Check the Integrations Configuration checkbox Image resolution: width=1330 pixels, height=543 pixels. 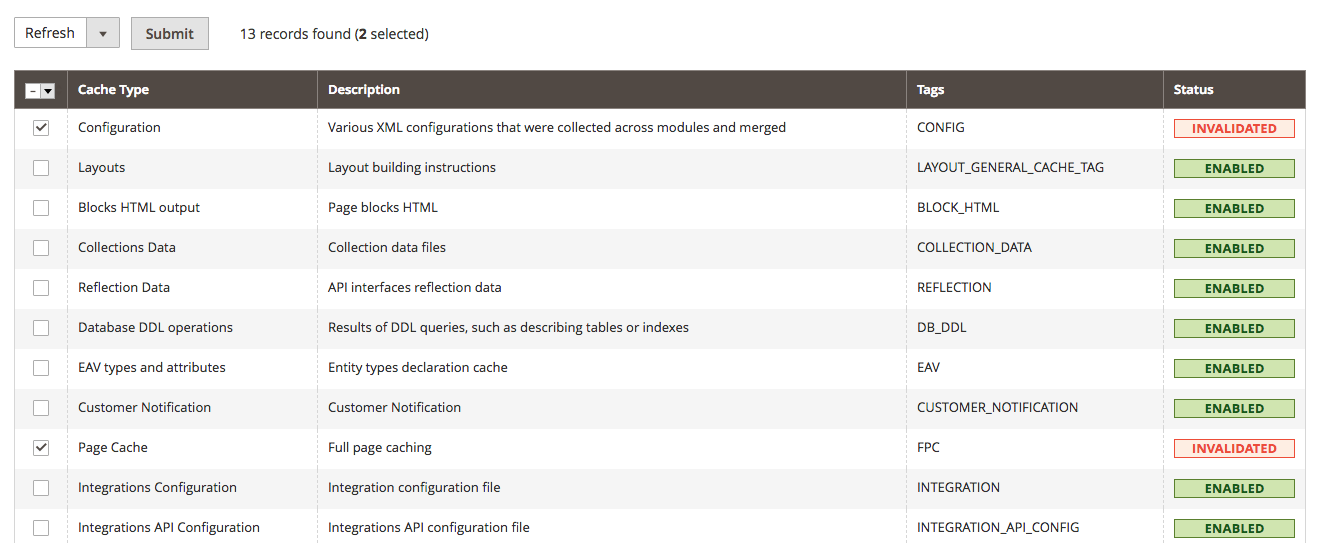(41, 488)
